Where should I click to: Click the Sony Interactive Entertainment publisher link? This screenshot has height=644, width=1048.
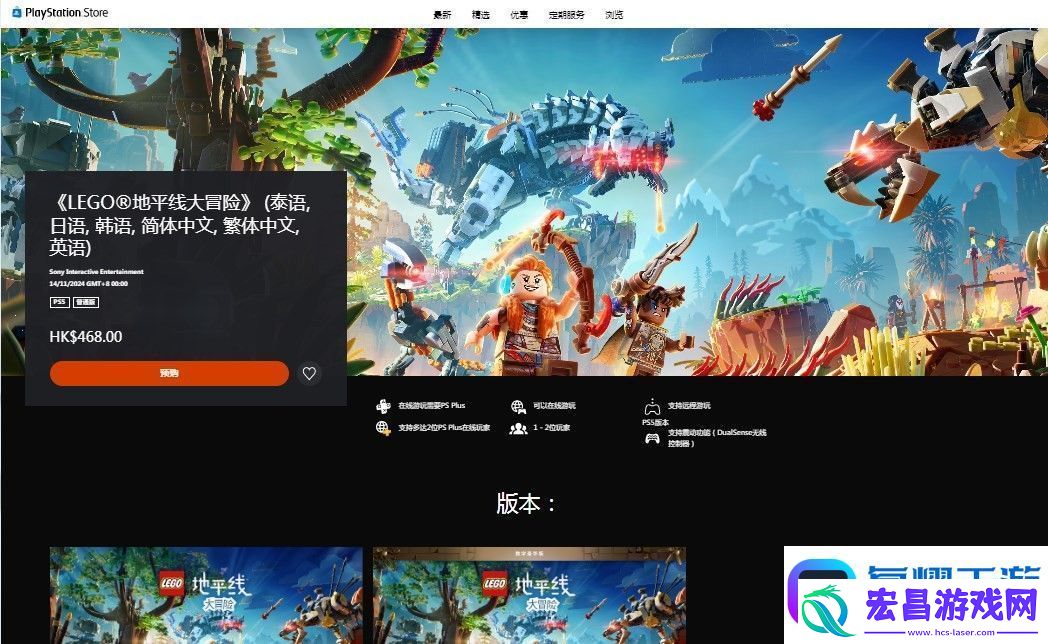(96, 271)
